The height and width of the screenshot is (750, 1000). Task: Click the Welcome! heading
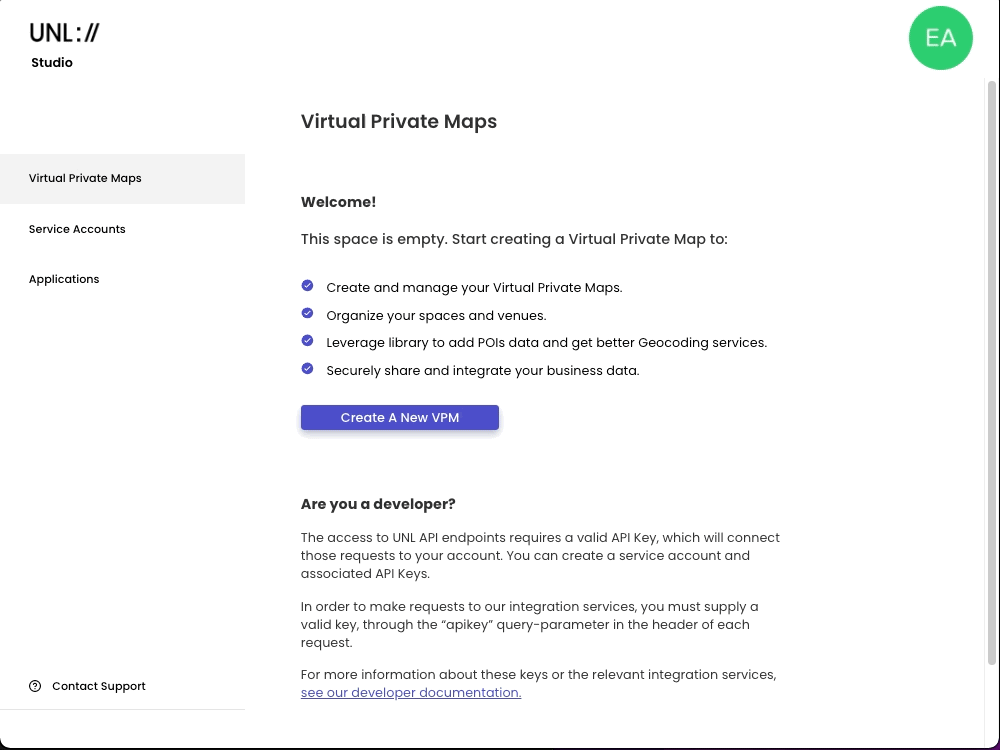pyautogui.click(x=338, y=202)
